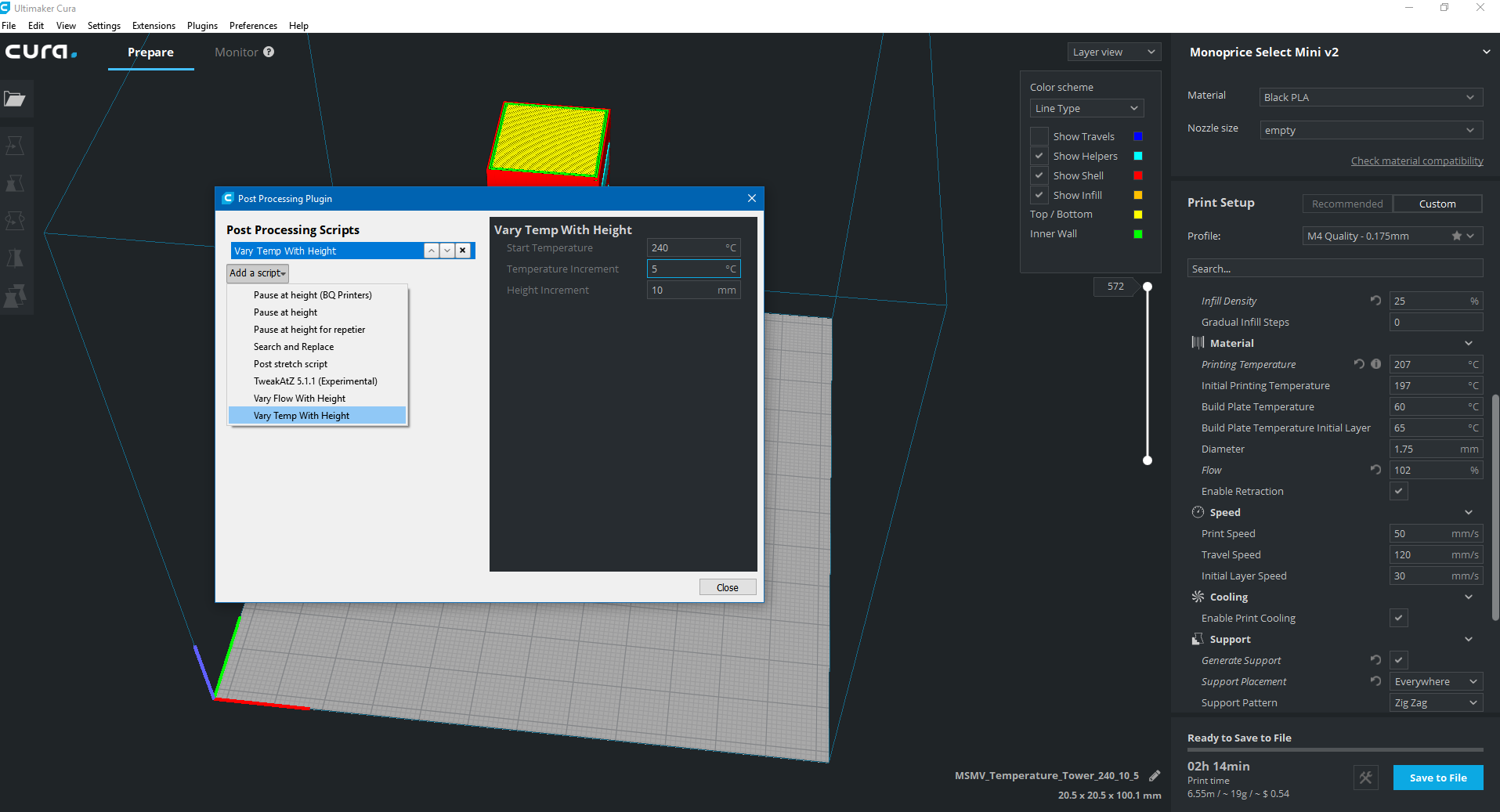Reset Support Placement to profile value
The image size is (1500, 812).
coord(1375,681)
